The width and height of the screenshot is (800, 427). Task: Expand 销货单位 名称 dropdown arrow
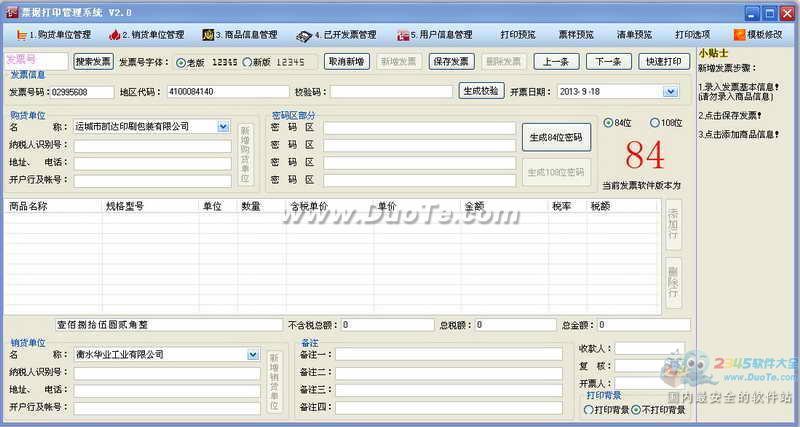tap(253, 355)
